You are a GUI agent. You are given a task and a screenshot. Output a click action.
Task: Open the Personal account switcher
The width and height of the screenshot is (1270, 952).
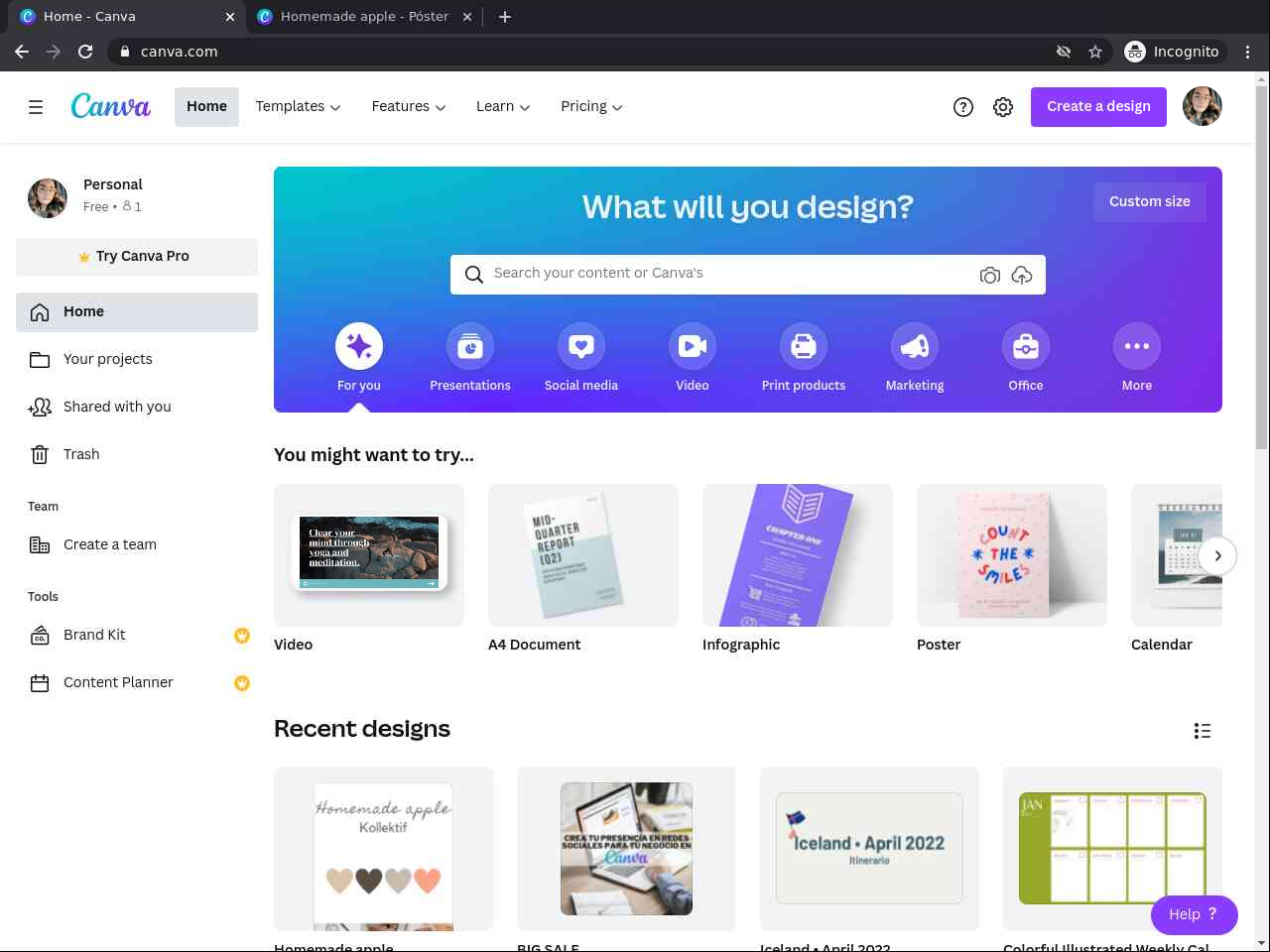137,196
